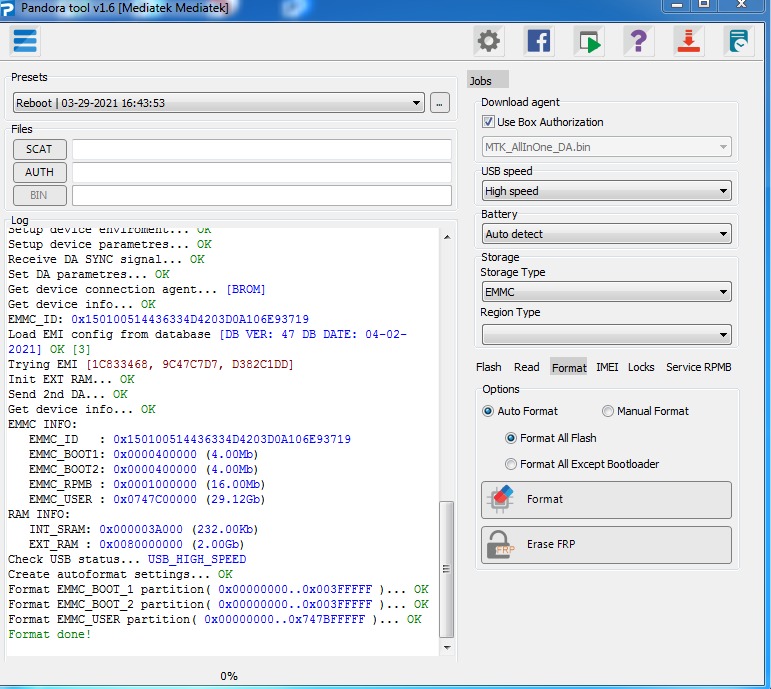This screenshot has width=771, height=689.
Task: Click the log scroll up arrow
Action: pos(446,237)
